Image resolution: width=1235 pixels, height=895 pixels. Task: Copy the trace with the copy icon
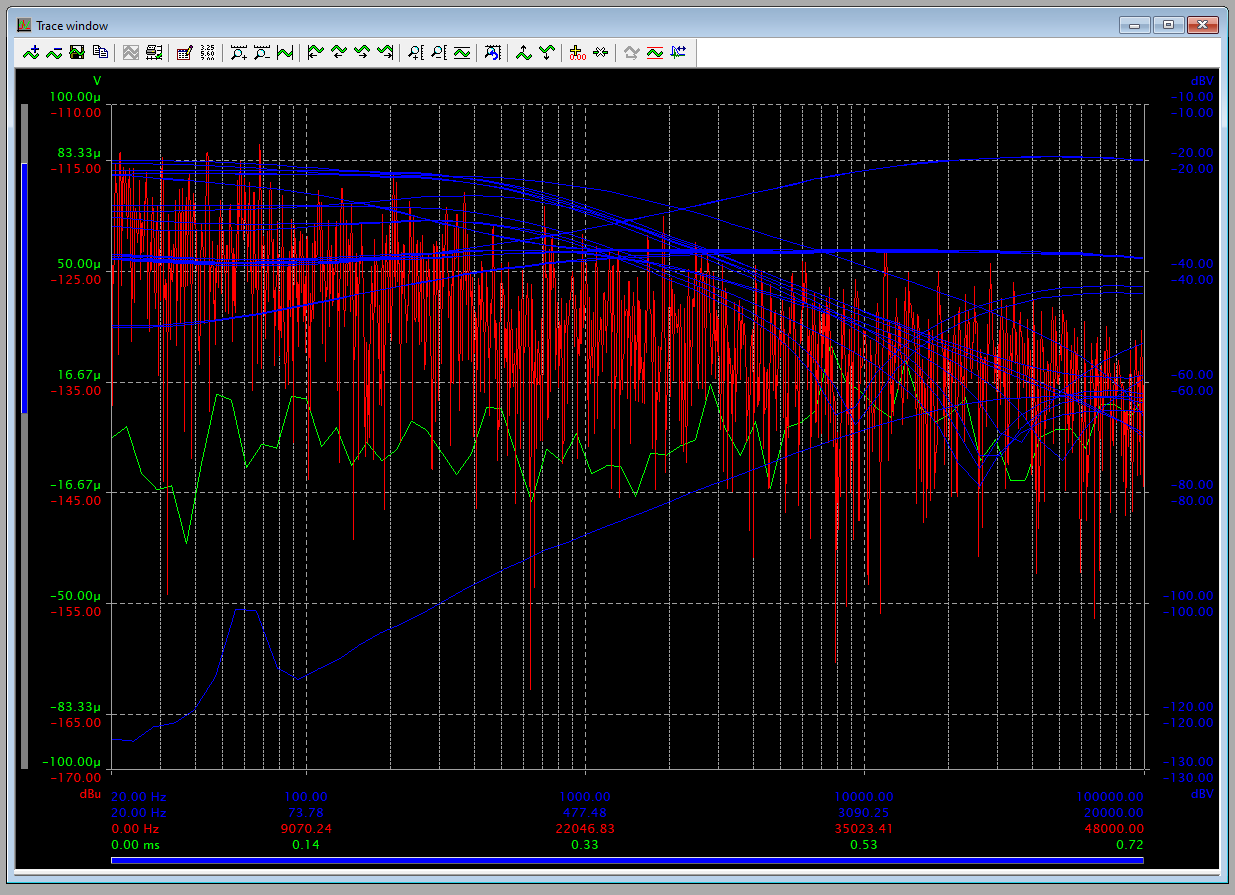point(100,53)
